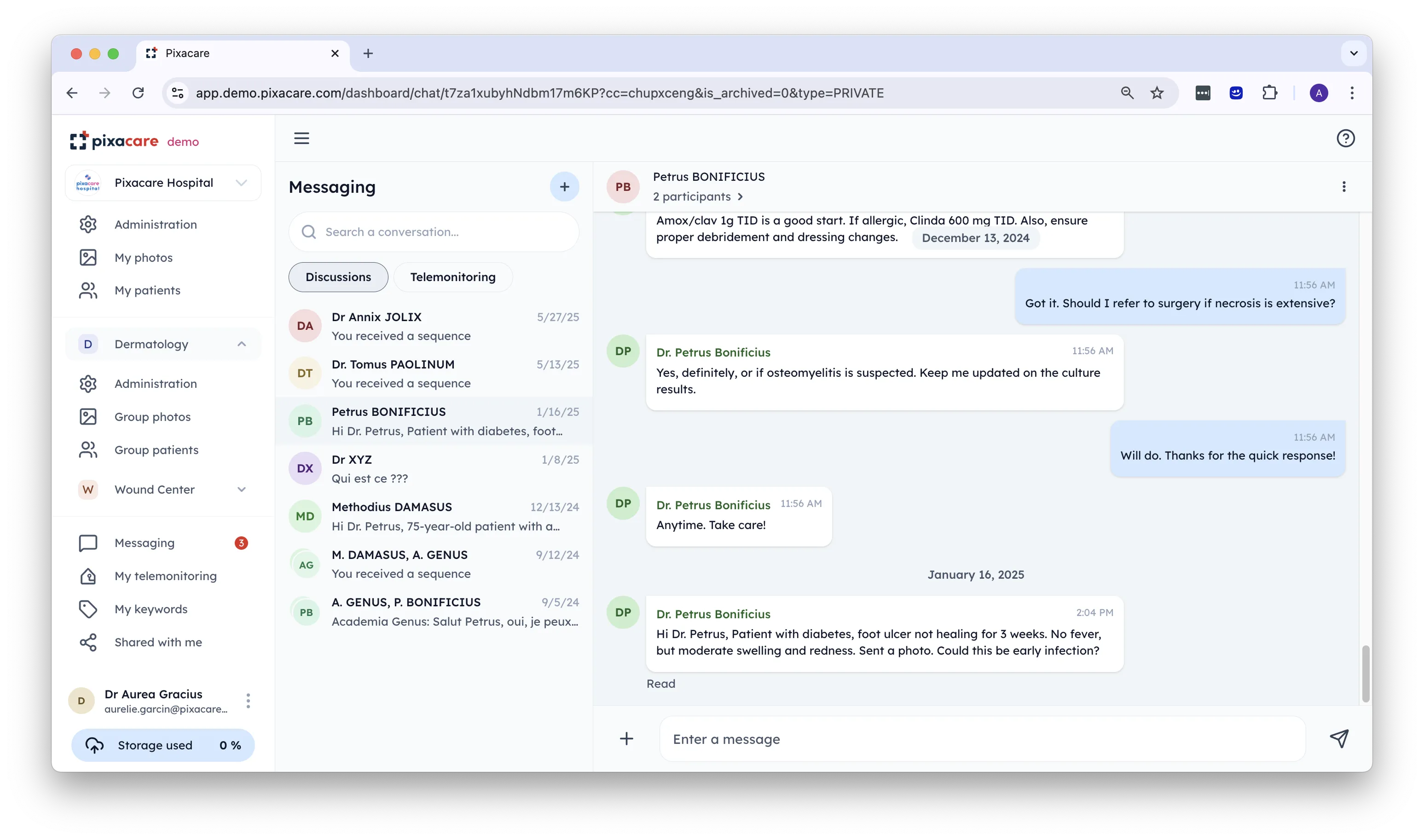Start a new conversation with the plus button

[564, 187]
